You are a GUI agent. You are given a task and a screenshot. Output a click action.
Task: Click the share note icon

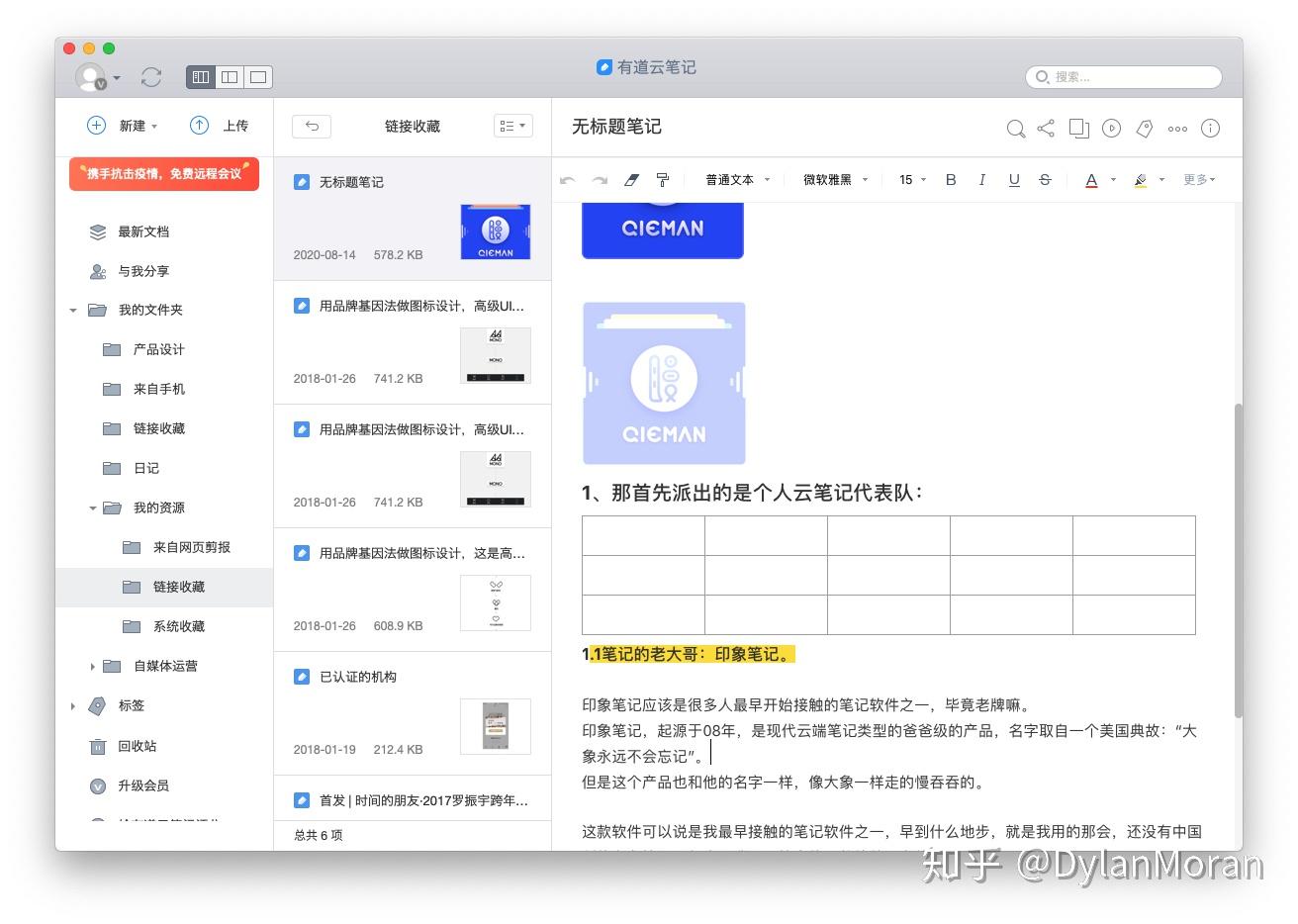1046,128
